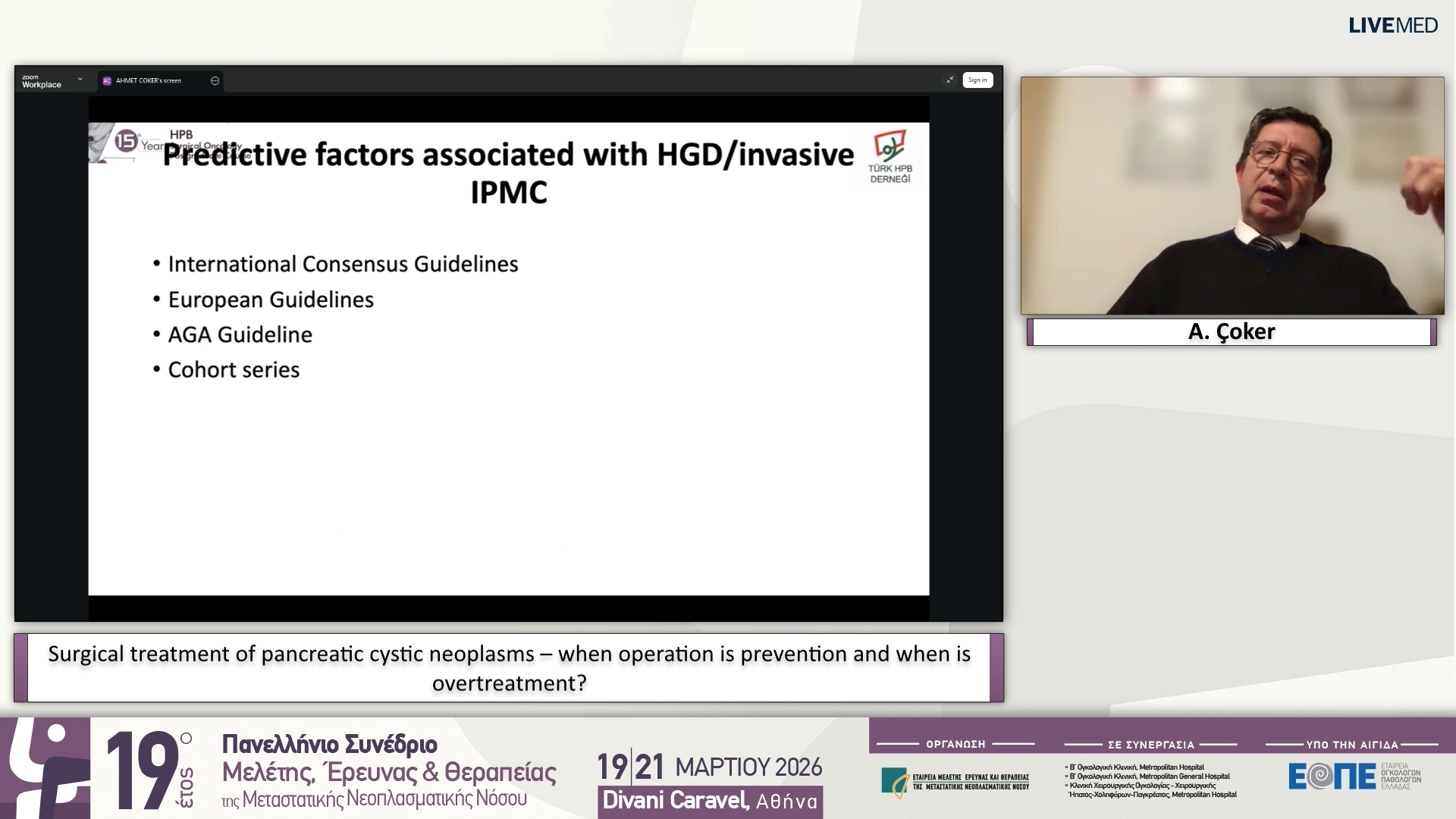Open the ellipsis options on AHMET COKER's screen
This screenshot has height=819, width=1456.
click(x=215, y=80)
